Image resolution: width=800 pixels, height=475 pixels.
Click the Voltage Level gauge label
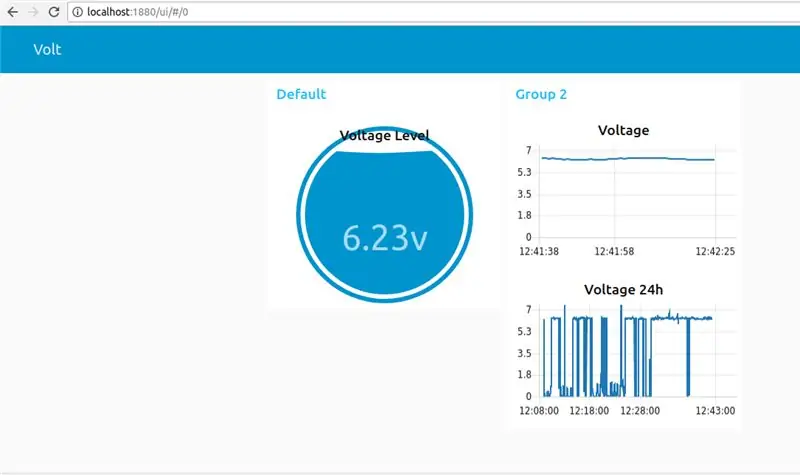pos(384,136)
